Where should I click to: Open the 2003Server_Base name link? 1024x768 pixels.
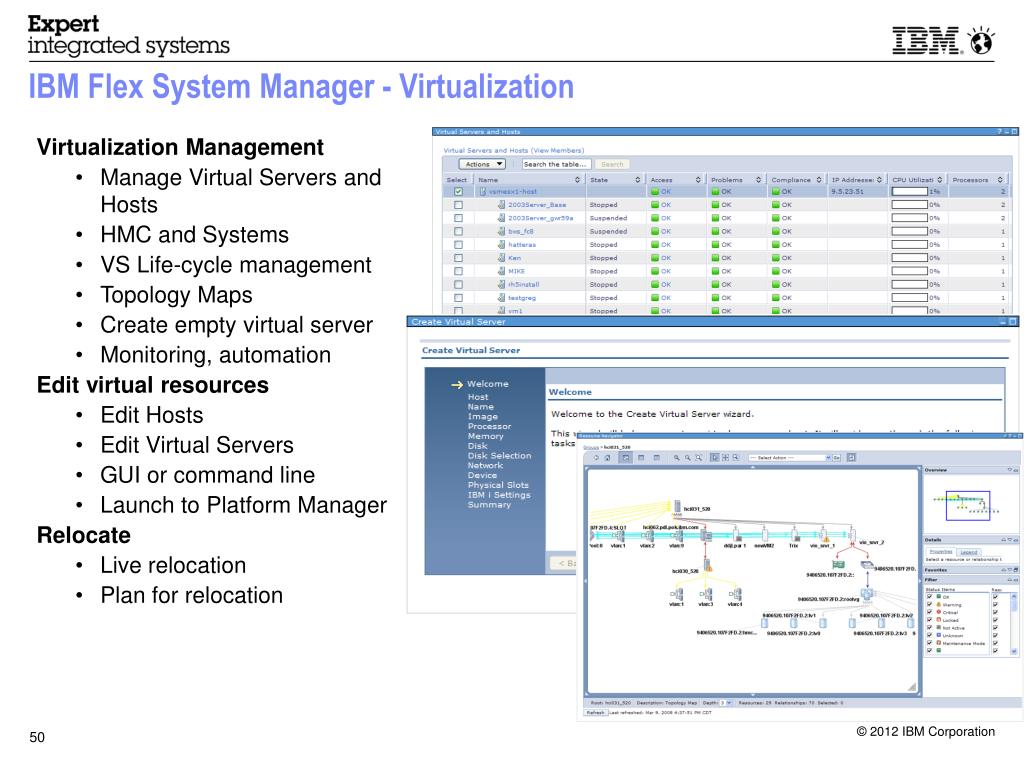coord(537,204)
